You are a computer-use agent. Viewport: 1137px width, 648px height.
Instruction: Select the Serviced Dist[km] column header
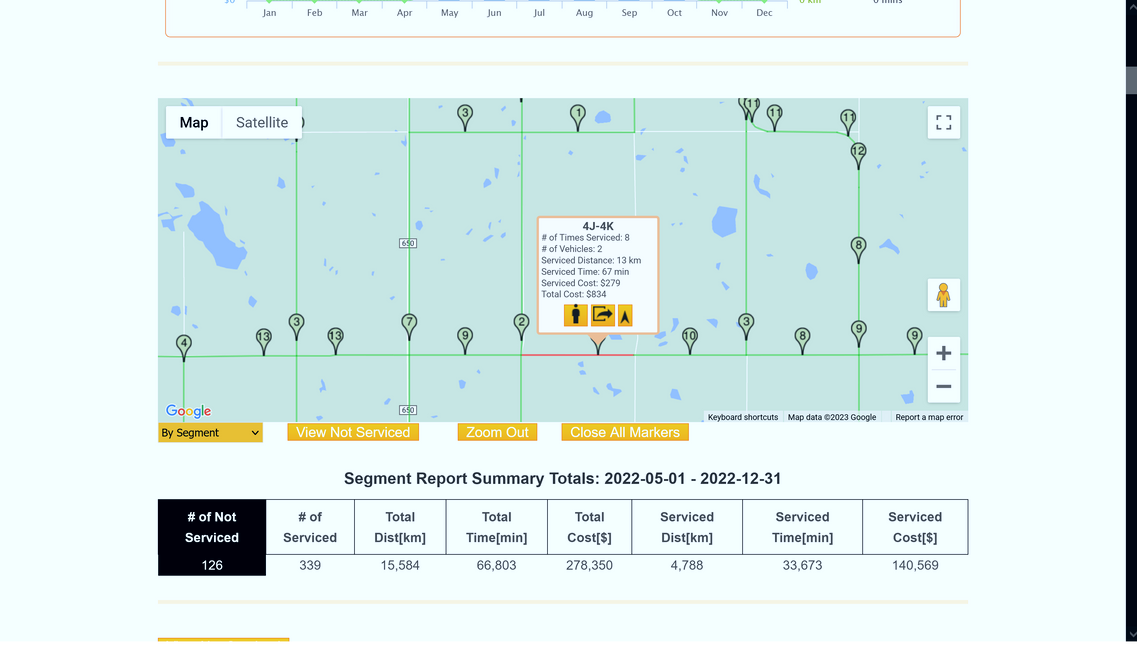pyautogui.click(x=687, y=527)
